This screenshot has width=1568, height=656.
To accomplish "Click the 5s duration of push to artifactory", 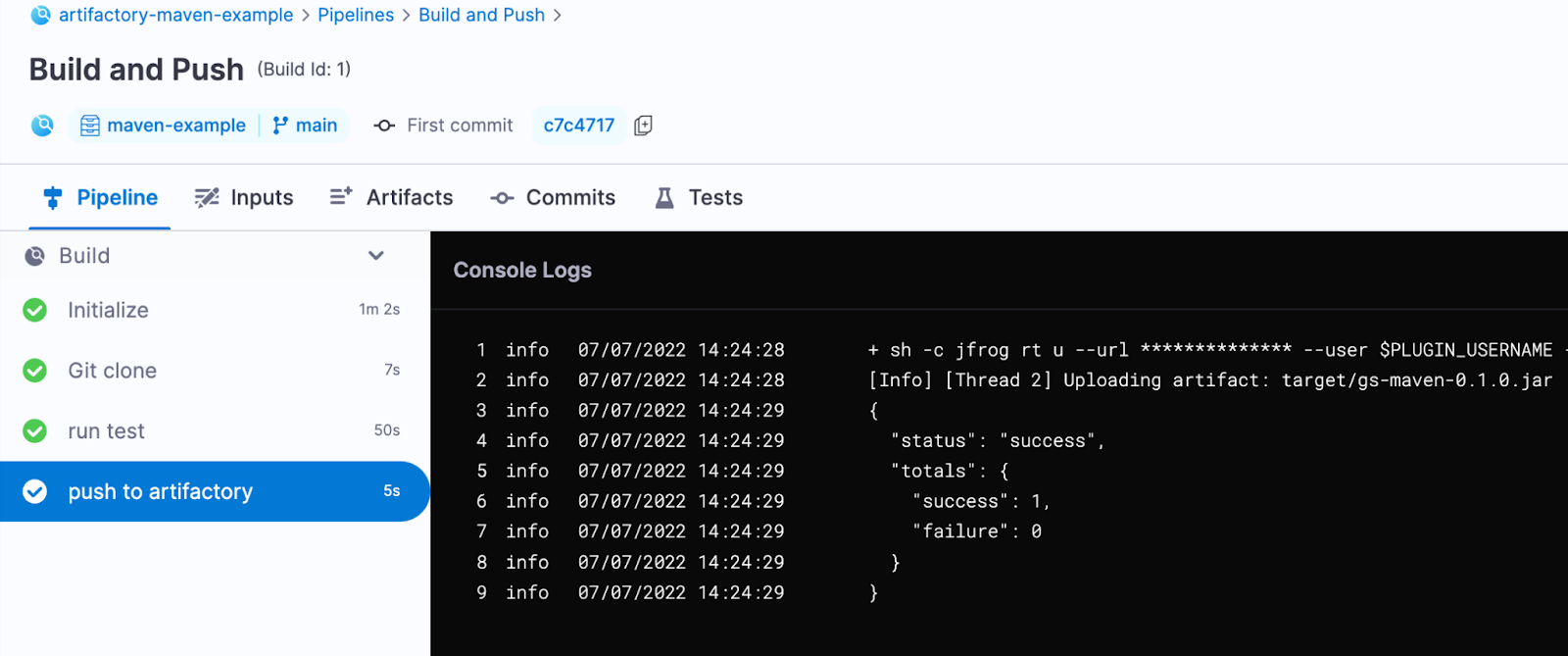I will pyautogui.click(x=392, y=490).
